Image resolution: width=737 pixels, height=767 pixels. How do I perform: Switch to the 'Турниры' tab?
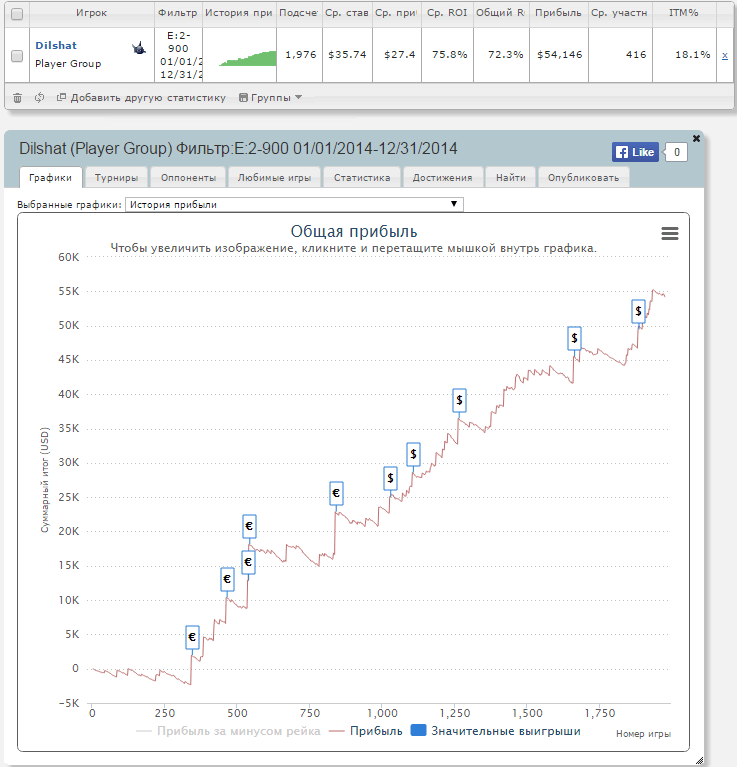(x=117, y=178)
